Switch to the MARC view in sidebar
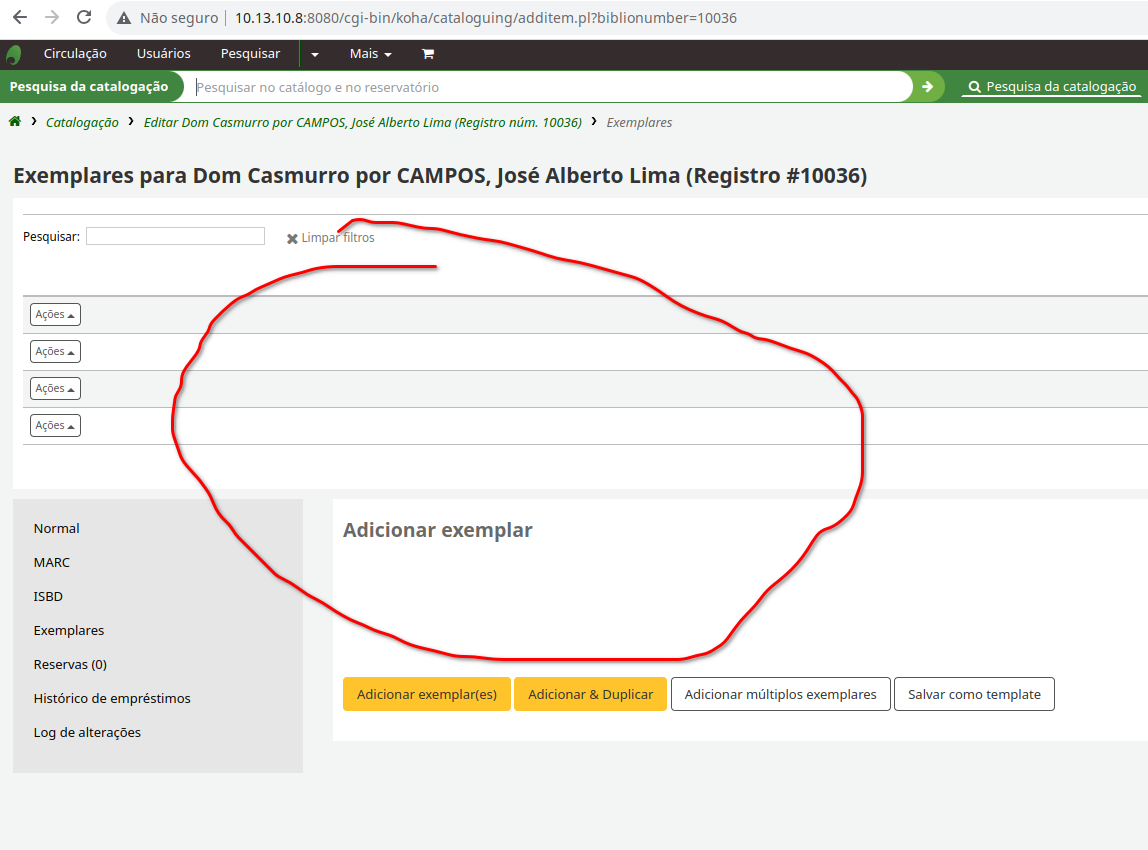 pyautogui.click(x=52, y=563)
